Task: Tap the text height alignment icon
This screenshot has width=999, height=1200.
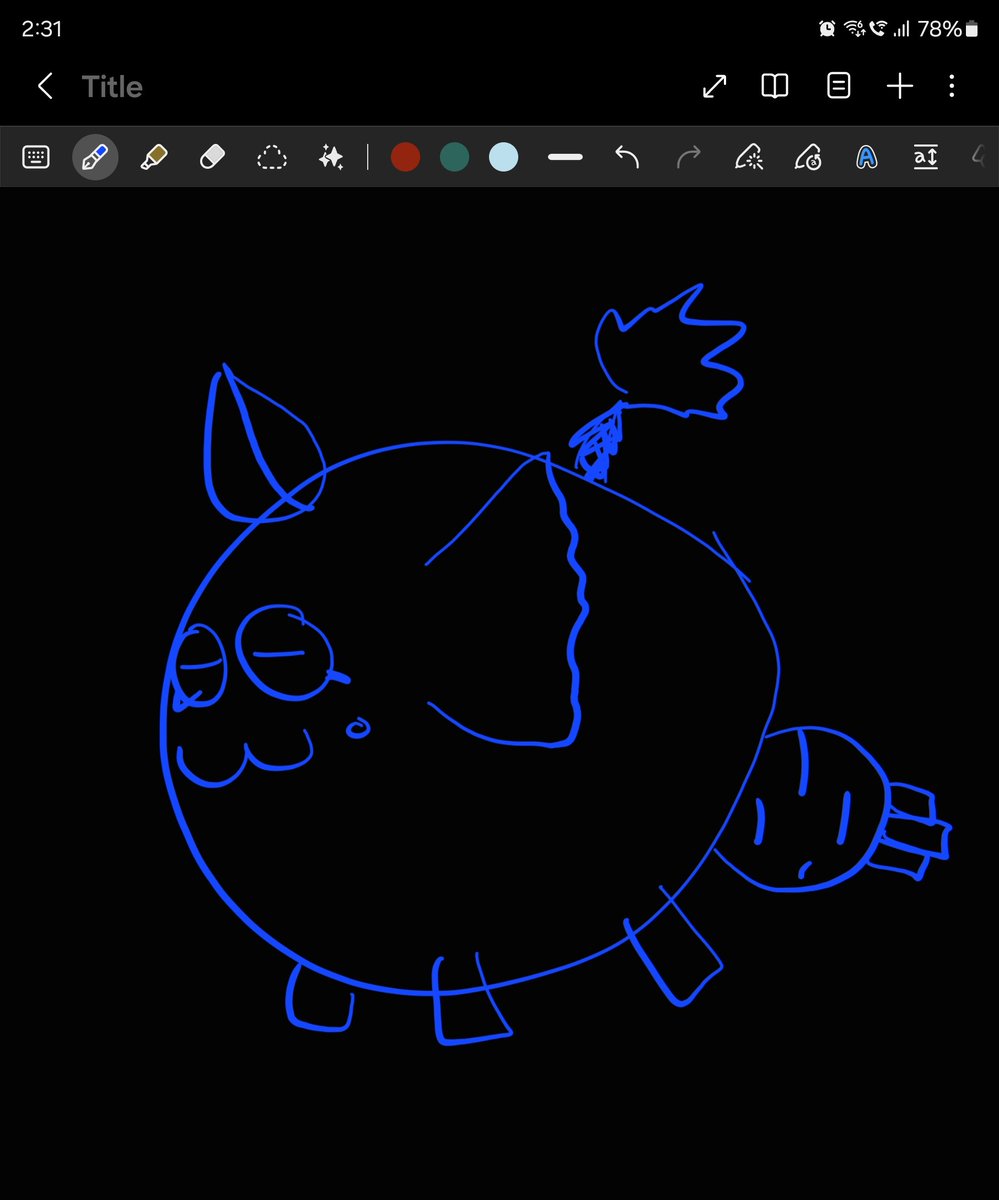Action: (926, 157)
